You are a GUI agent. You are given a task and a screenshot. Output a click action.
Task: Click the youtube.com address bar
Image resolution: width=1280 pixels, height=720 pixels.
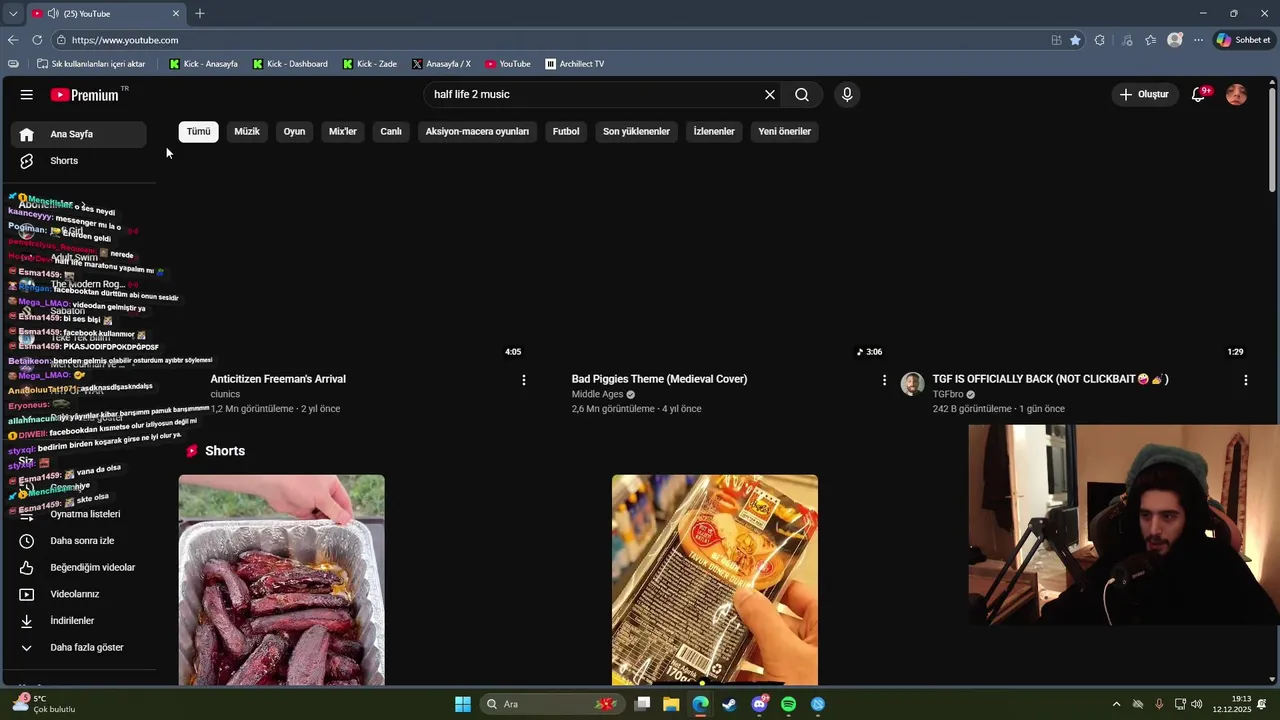550,40
